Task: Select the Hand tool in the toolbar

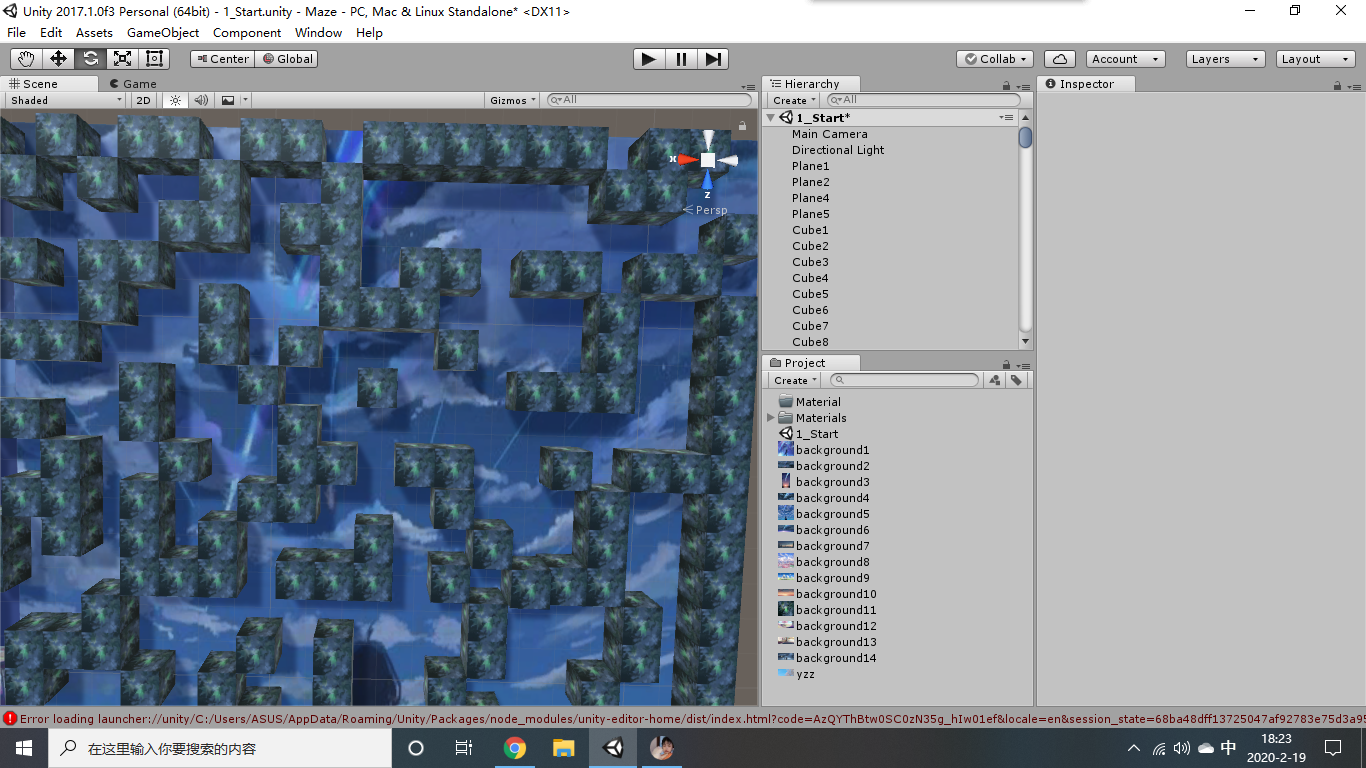Action: point(25,59)
